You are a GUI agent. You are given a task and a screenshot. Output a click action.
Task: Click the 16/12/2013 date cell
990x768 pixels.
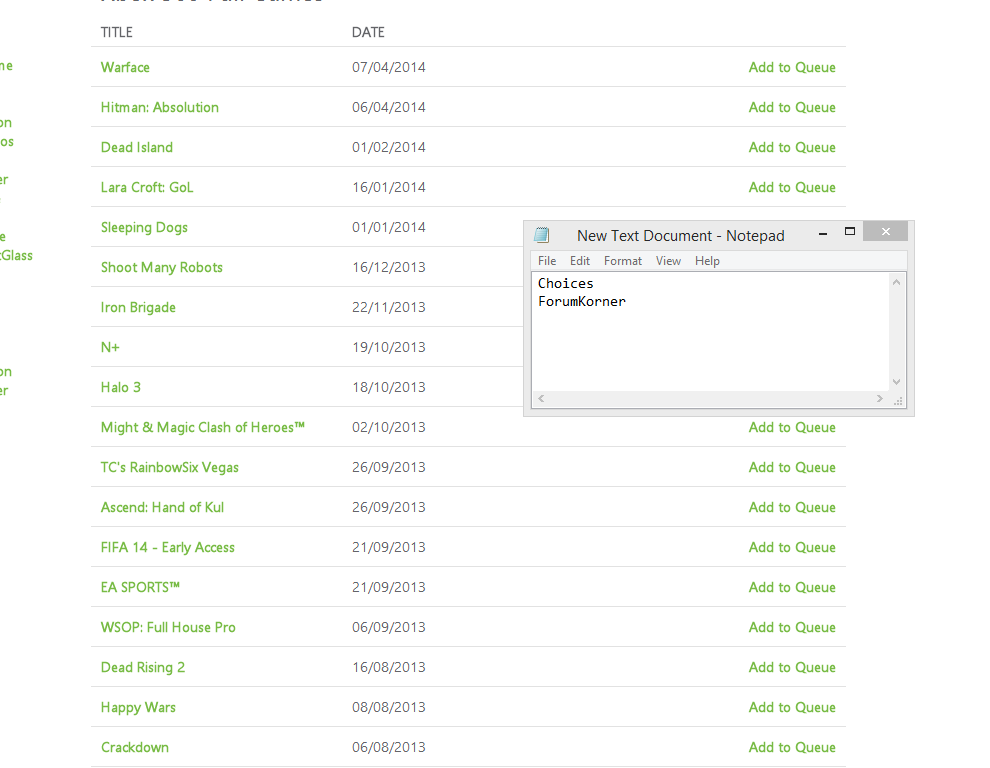point(389,267)
